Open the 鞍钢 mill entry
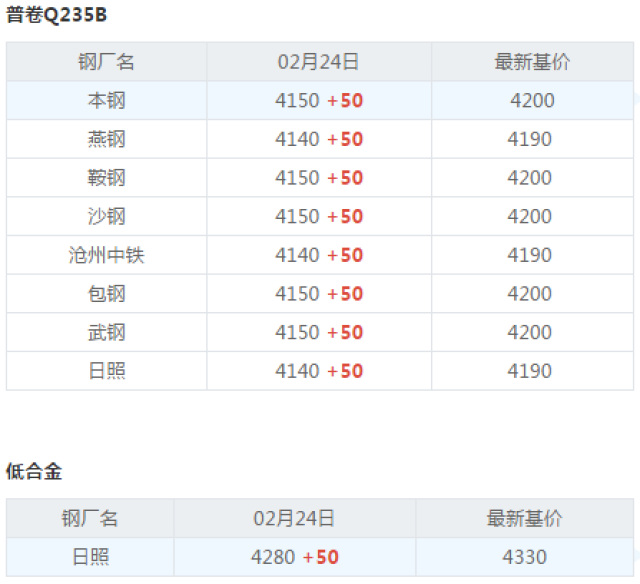The height and width of the screenshot is (584, 640). coord(107,178)
